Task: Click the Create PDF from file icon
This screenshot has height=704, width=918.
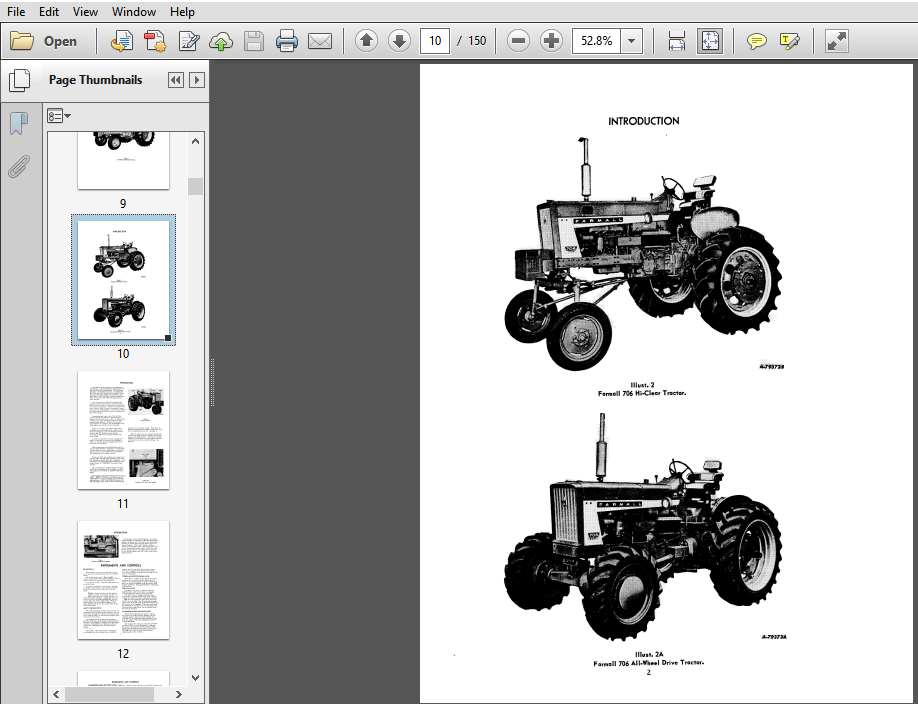Action: [x=122, y=41]
